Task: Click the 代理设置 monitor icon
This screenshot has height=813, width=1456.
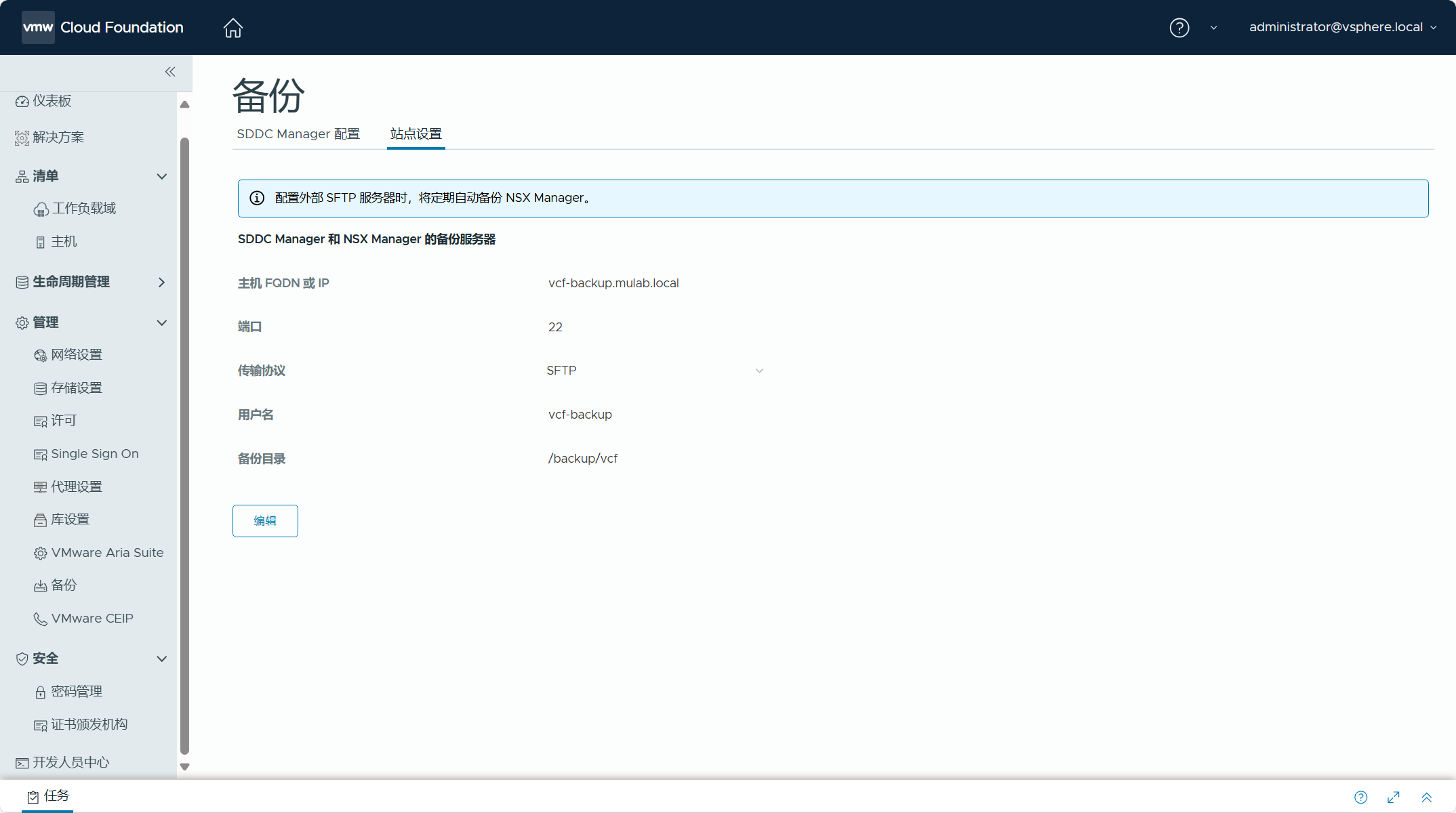Action: pyautogui.click(x=41, y=488)
